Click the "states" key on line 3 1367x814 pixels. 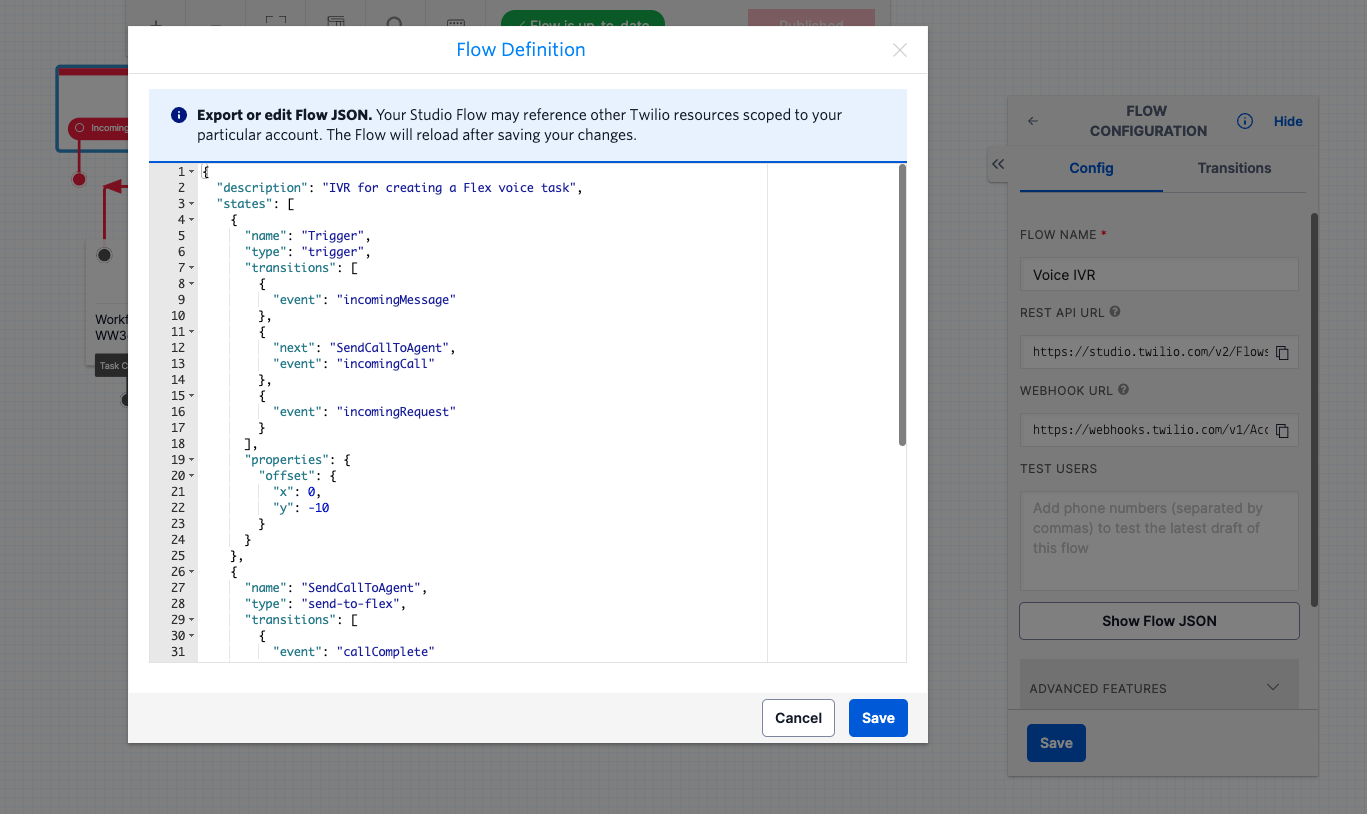click(243, 204)
